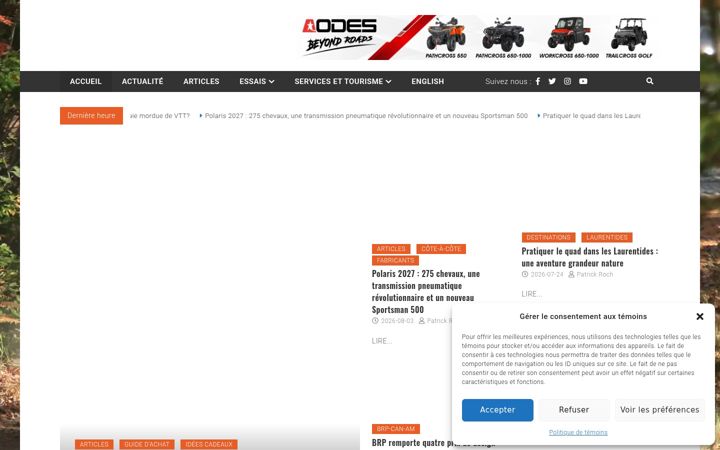Click date 2026-07-24 on Laurentides article
Screen dimensions: 720x450
[x=546, y=274]
